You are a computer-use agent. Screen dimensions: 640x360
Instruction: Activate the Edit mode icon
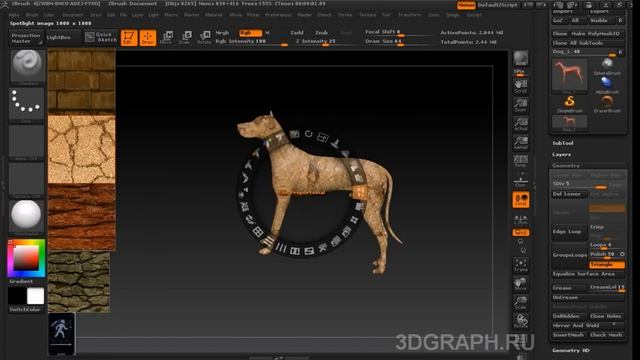click(129, 38)
